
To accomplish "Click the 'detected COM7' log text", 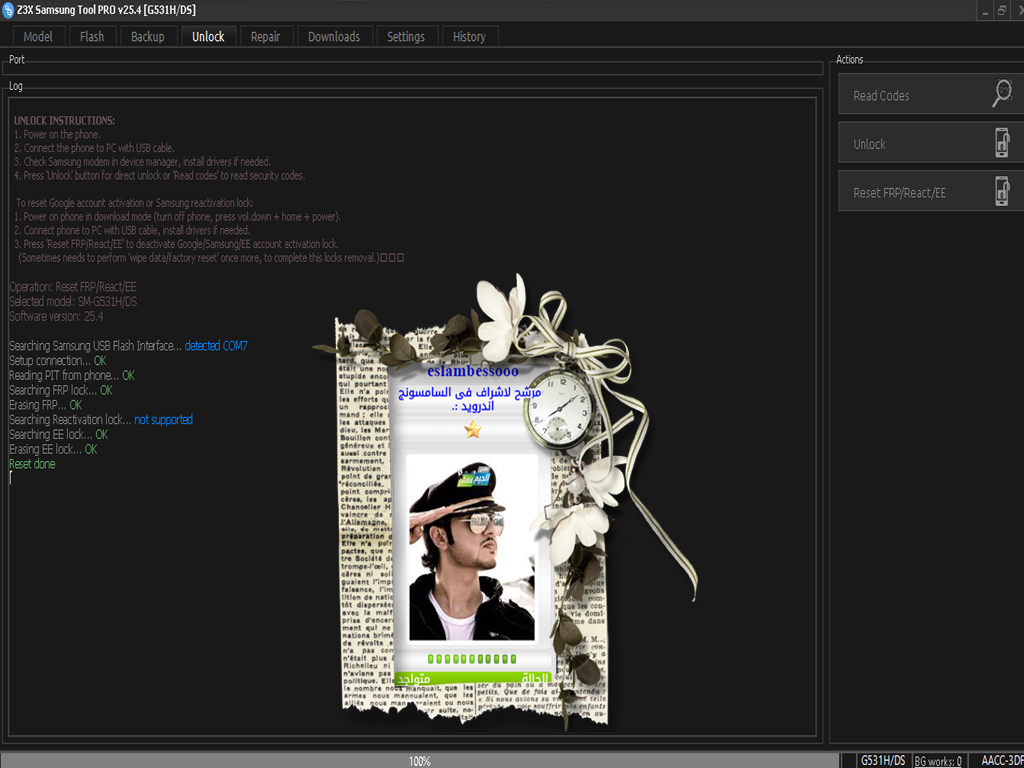I will point(216,346).
